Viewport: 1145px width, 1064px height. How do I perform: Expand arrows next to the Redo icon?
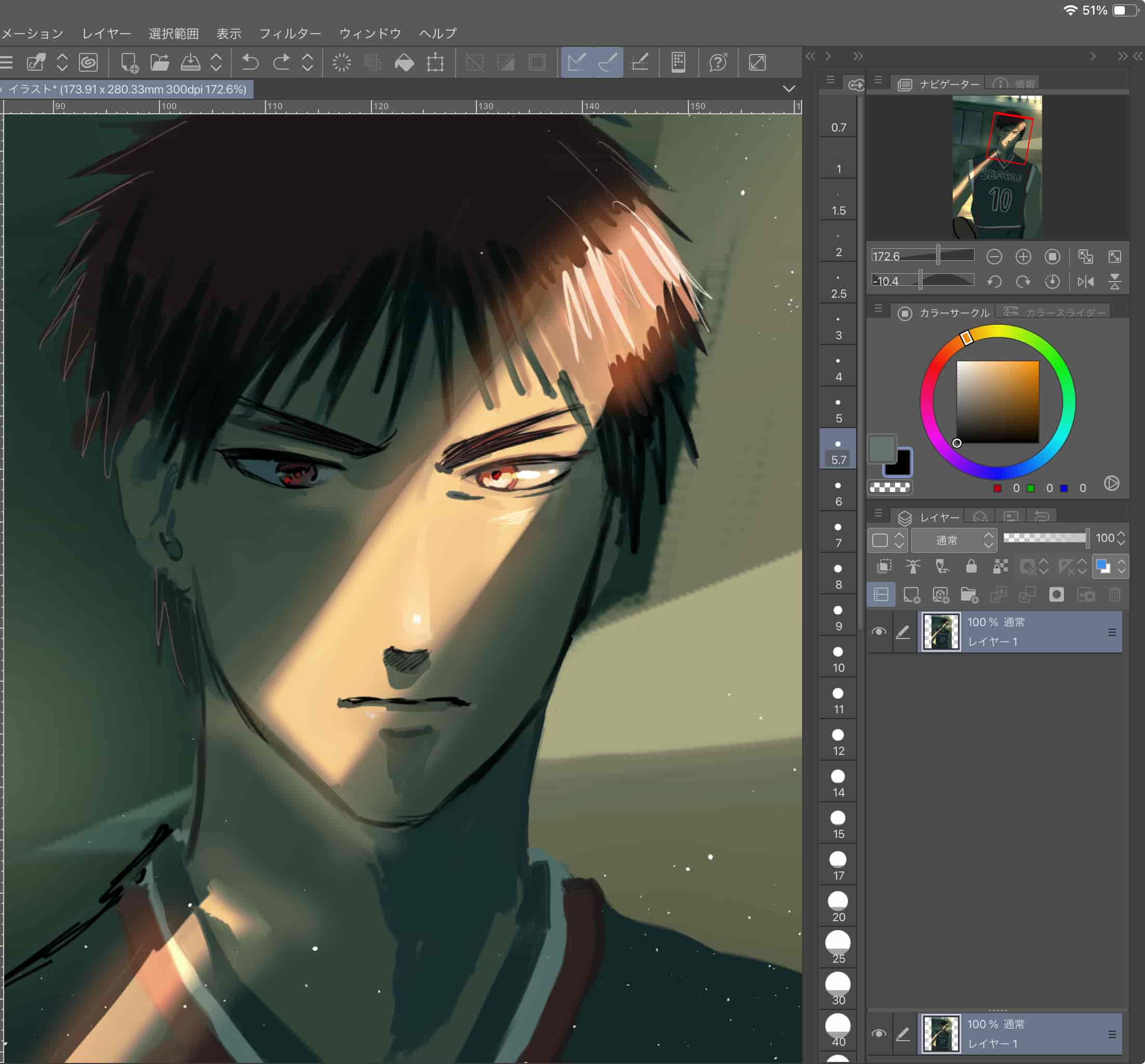pyautogui.click(x=308, y=62)
